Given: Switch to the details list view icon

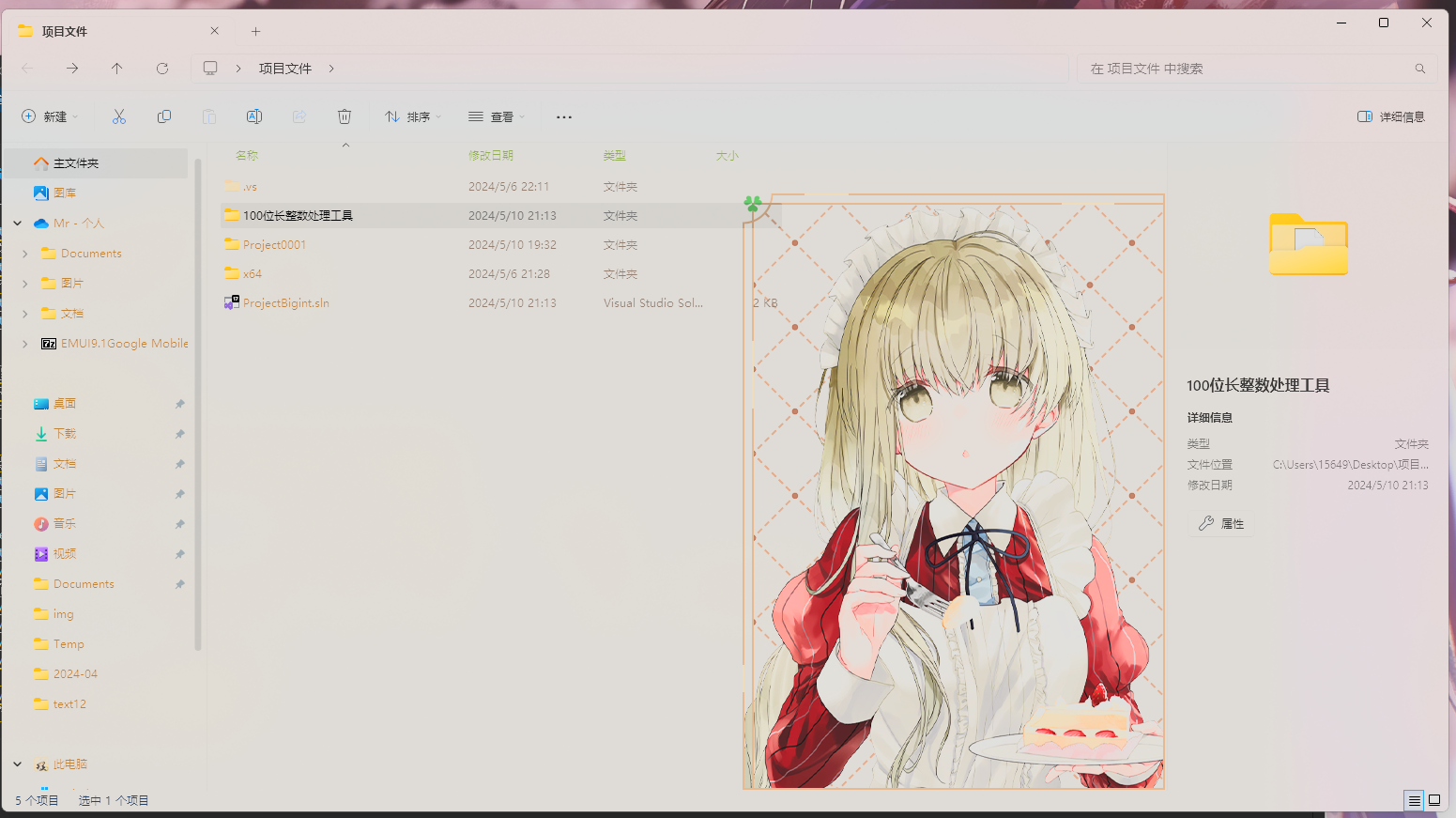Looking at the screenshot, I should 1415,800.
